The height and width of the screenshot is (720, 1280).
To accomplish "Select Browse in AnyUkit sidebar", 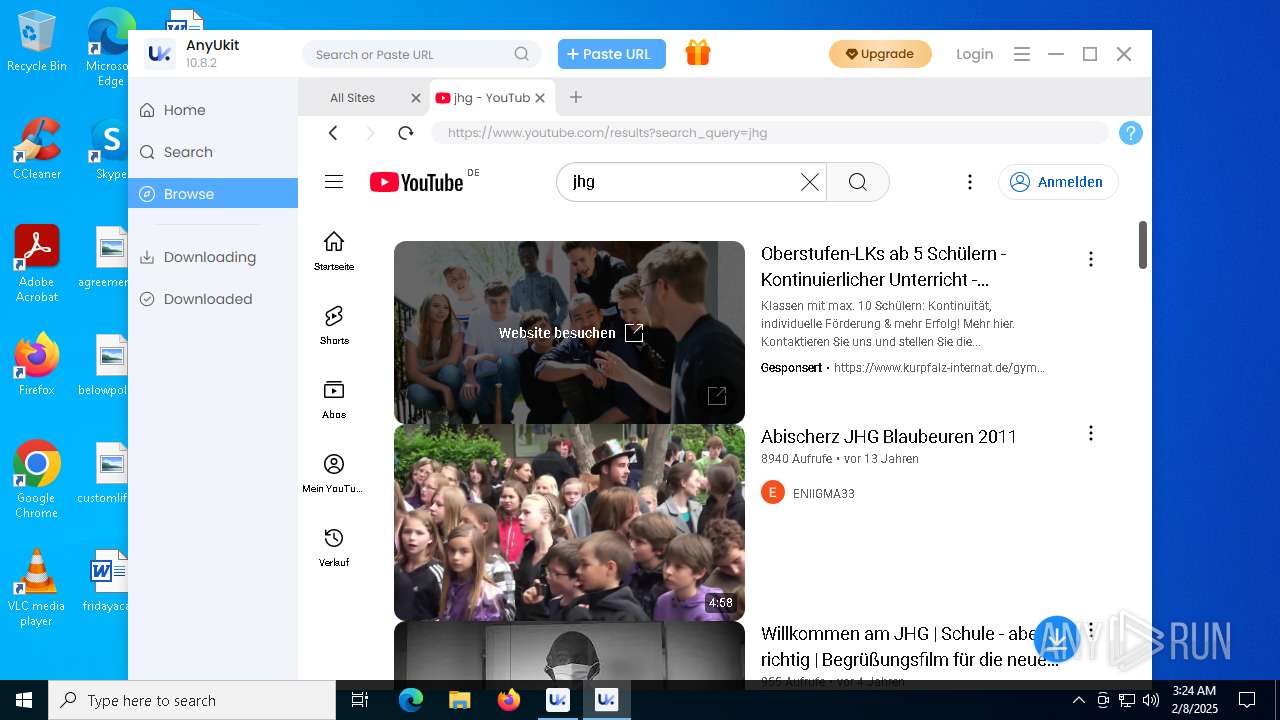I will (213, 194).
